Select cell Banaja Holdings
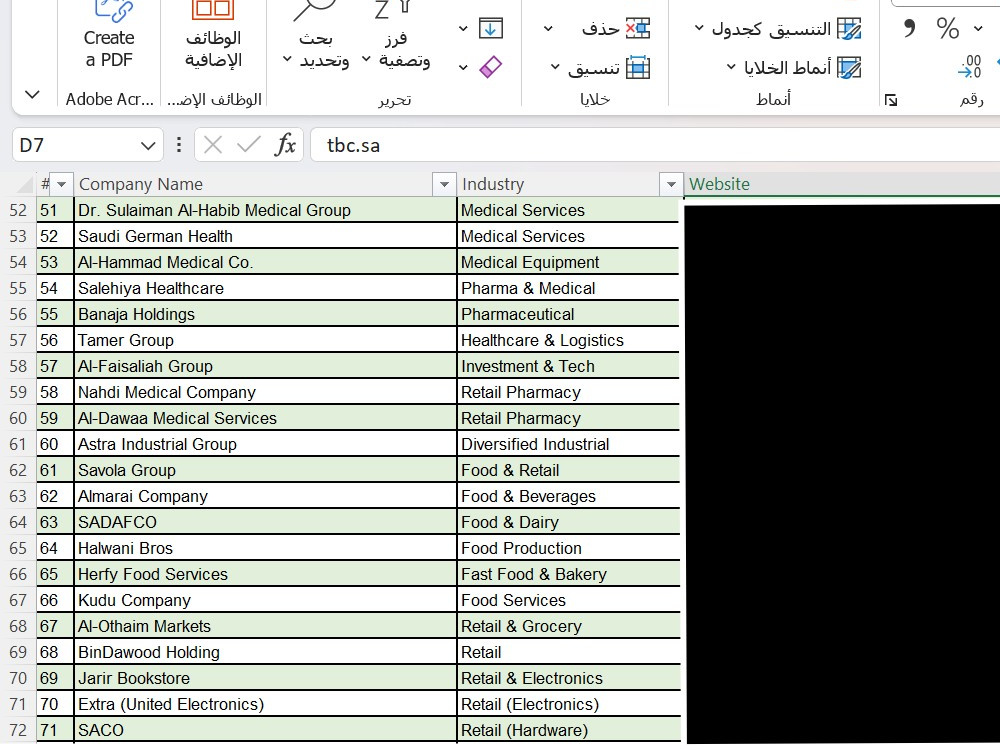This screenshot has height=750, width=1000. pos(265,314)
